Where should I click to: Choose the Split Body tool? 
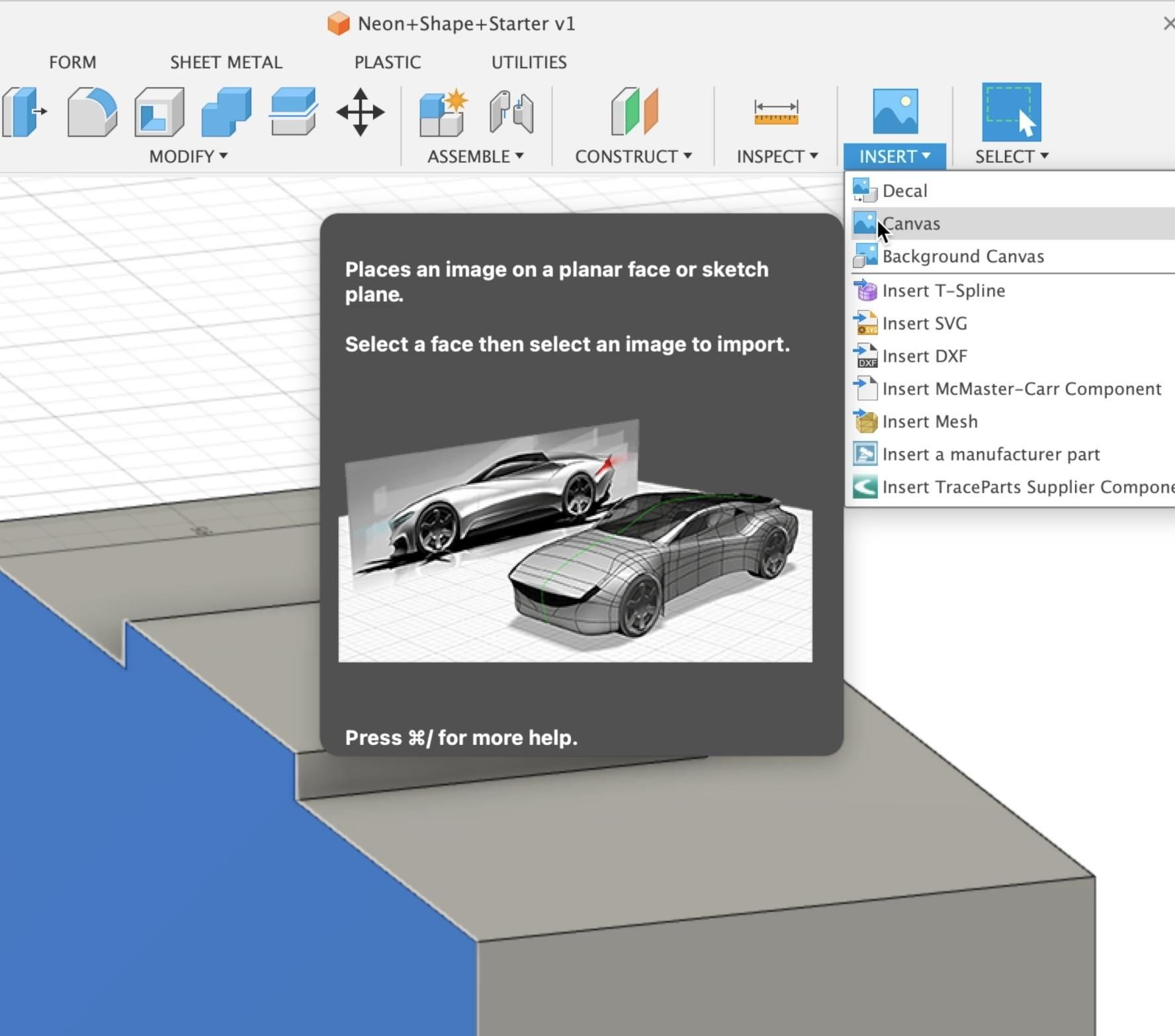coord(293,112)
